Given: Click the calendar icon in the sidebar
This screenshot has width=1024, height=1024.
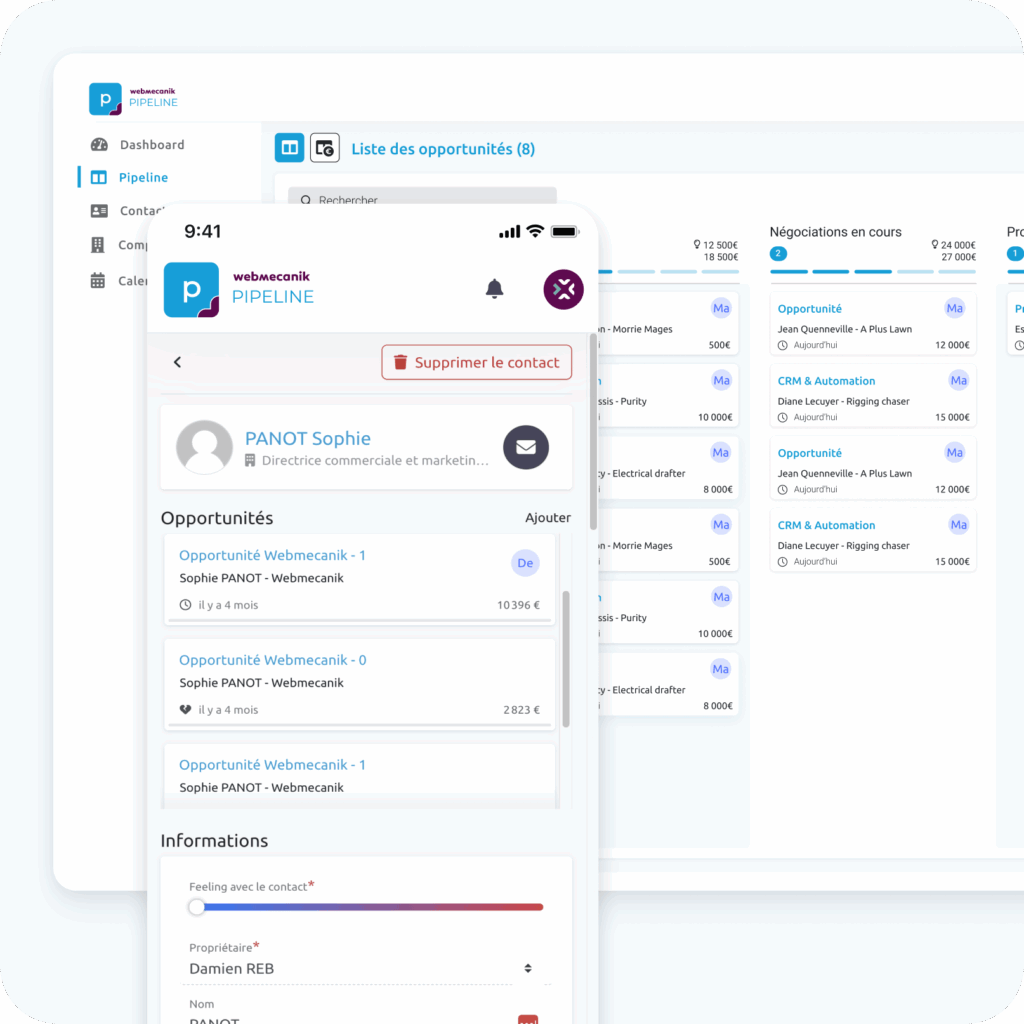Looking at the screenshot, I should (x=98, y=281).
